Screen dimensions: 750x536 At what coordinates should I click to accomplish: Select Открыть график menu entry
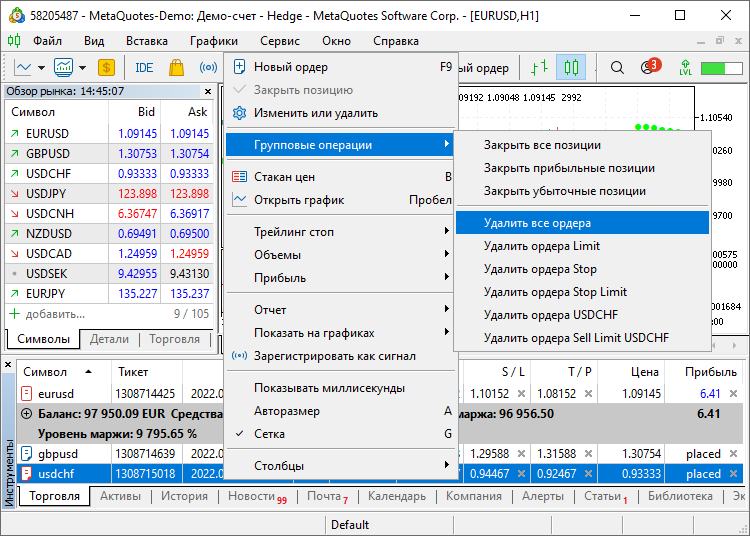point(340,200)
